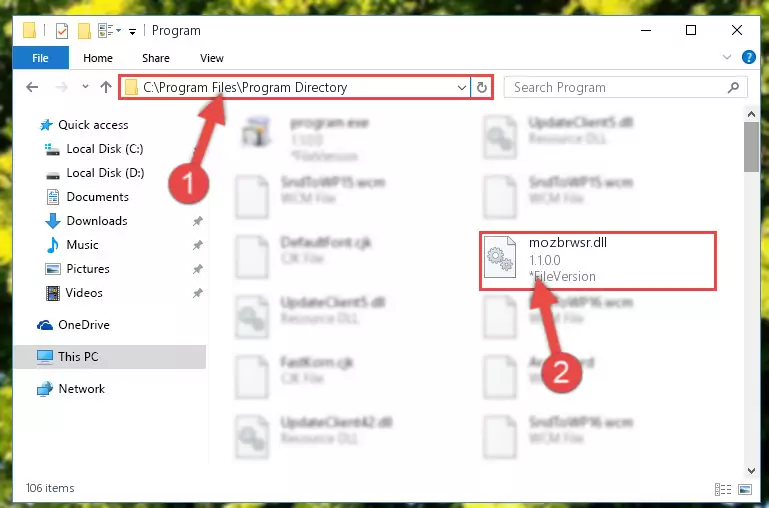Open Documents in the sidebar

coord(98,197)
